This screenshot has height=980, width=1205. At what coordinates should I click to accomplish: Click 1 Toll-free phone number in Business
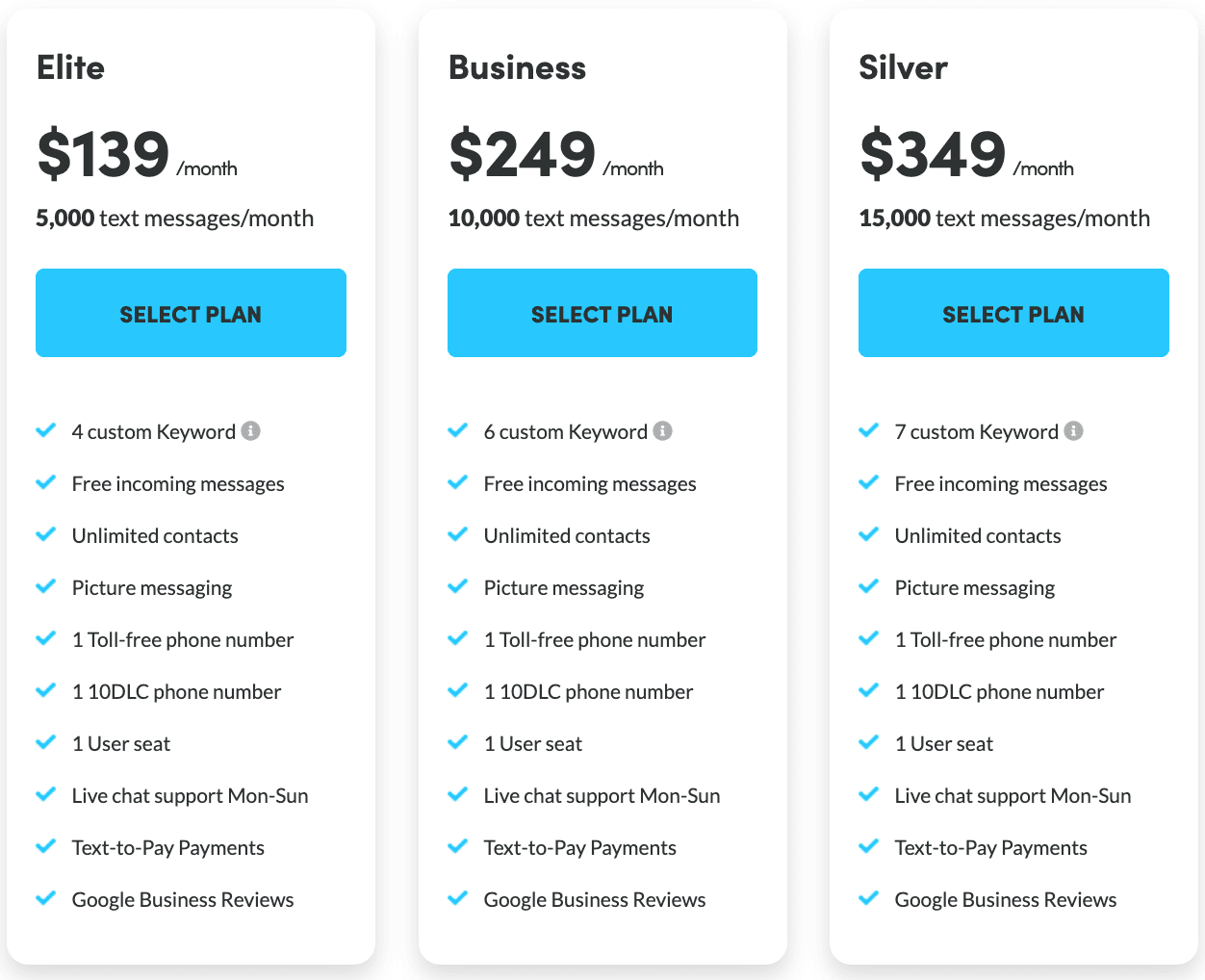coord(595,640)
